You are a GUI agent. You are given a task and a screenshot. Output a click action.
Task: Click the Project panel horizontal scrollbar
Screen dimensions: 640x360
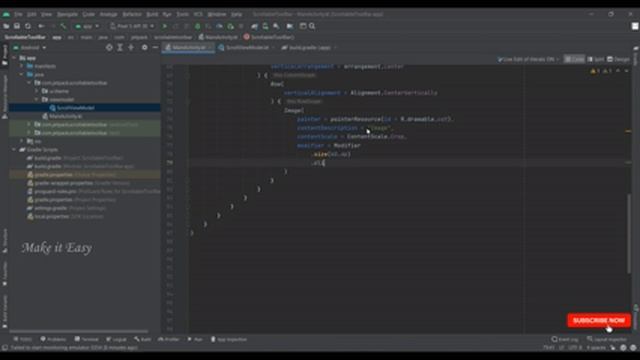pyautogui.click(x=79, y=331)
